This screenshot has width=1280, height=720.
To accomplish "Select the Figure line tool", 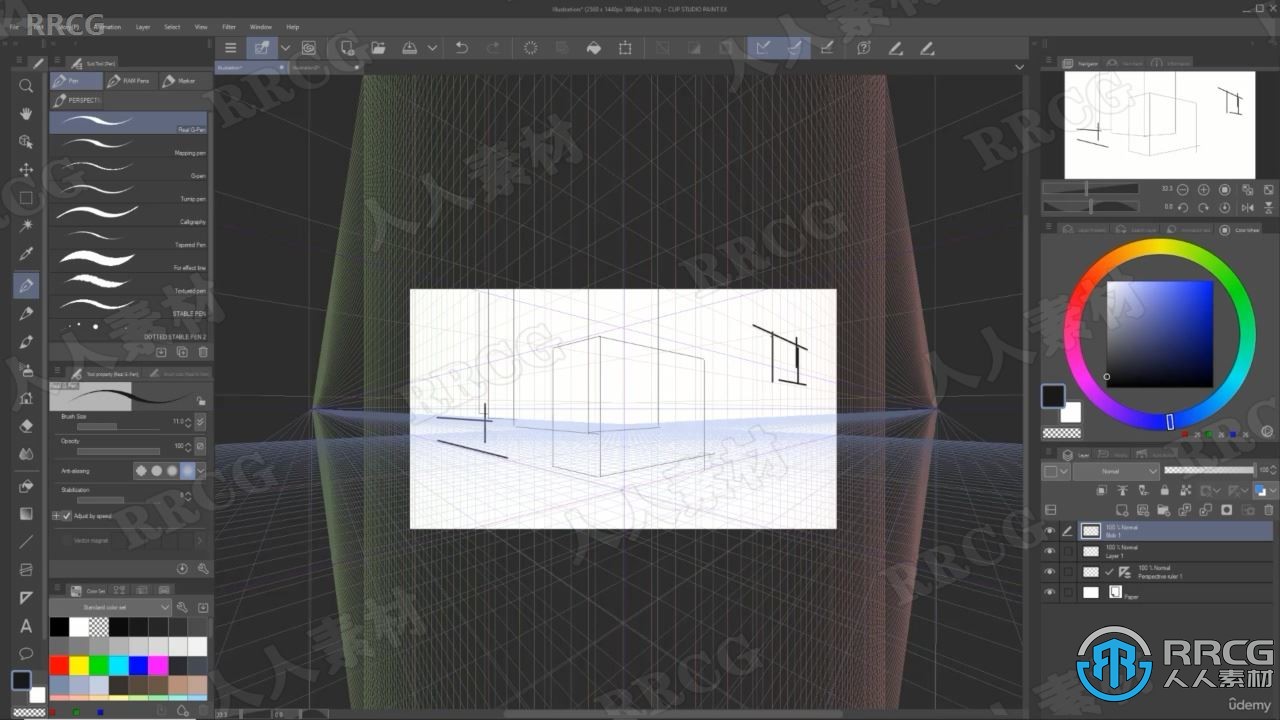I will 26,542.
